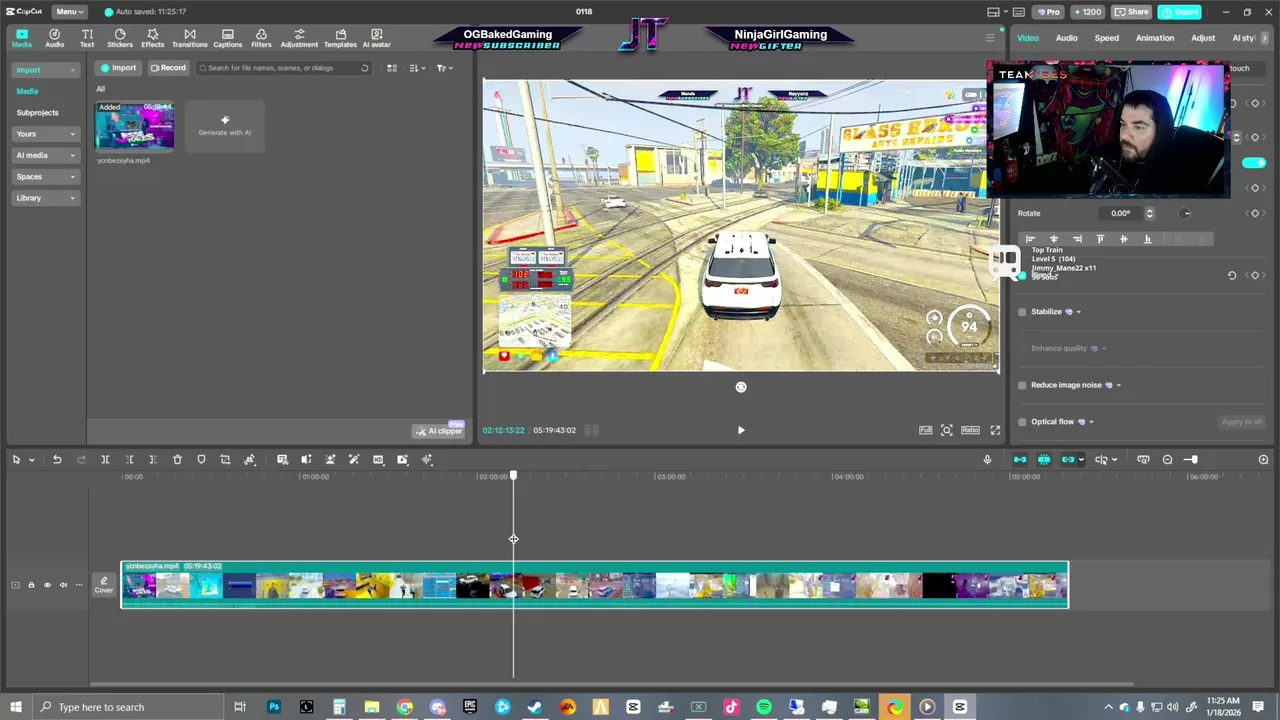Click the fullscreen preview icon
This screenshot has width=1280, height=720.
coord(995,430)
